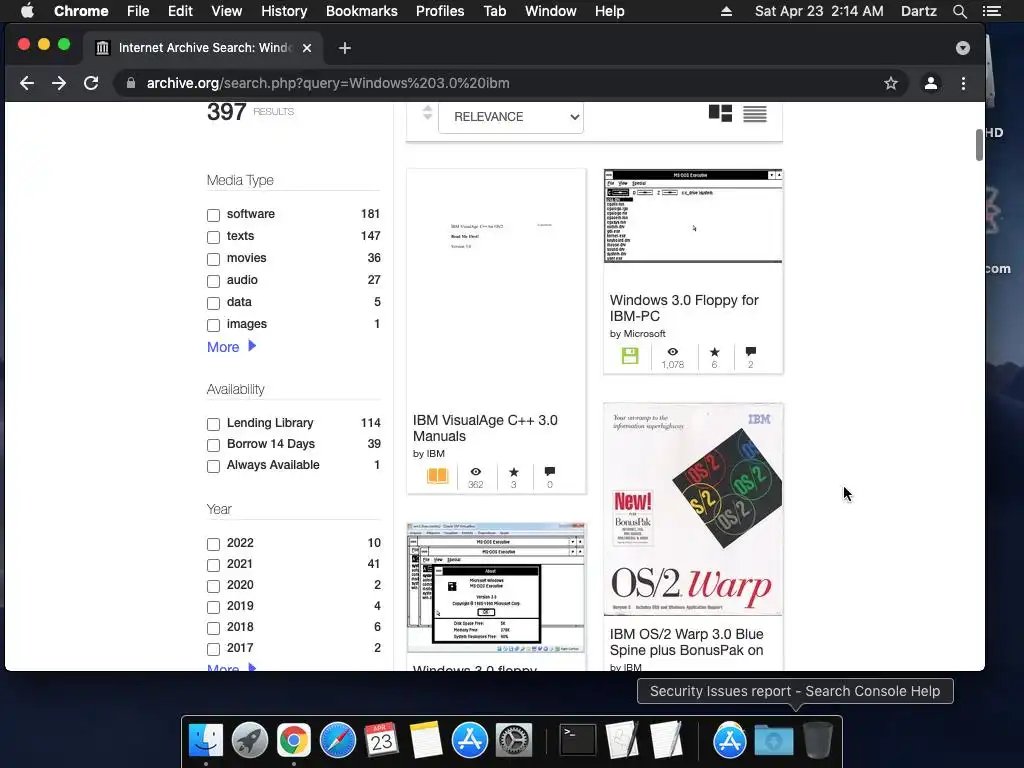Viewport: 1024px width, 768px height.
Task: Switch to list view icon
Action: point(755,114)
